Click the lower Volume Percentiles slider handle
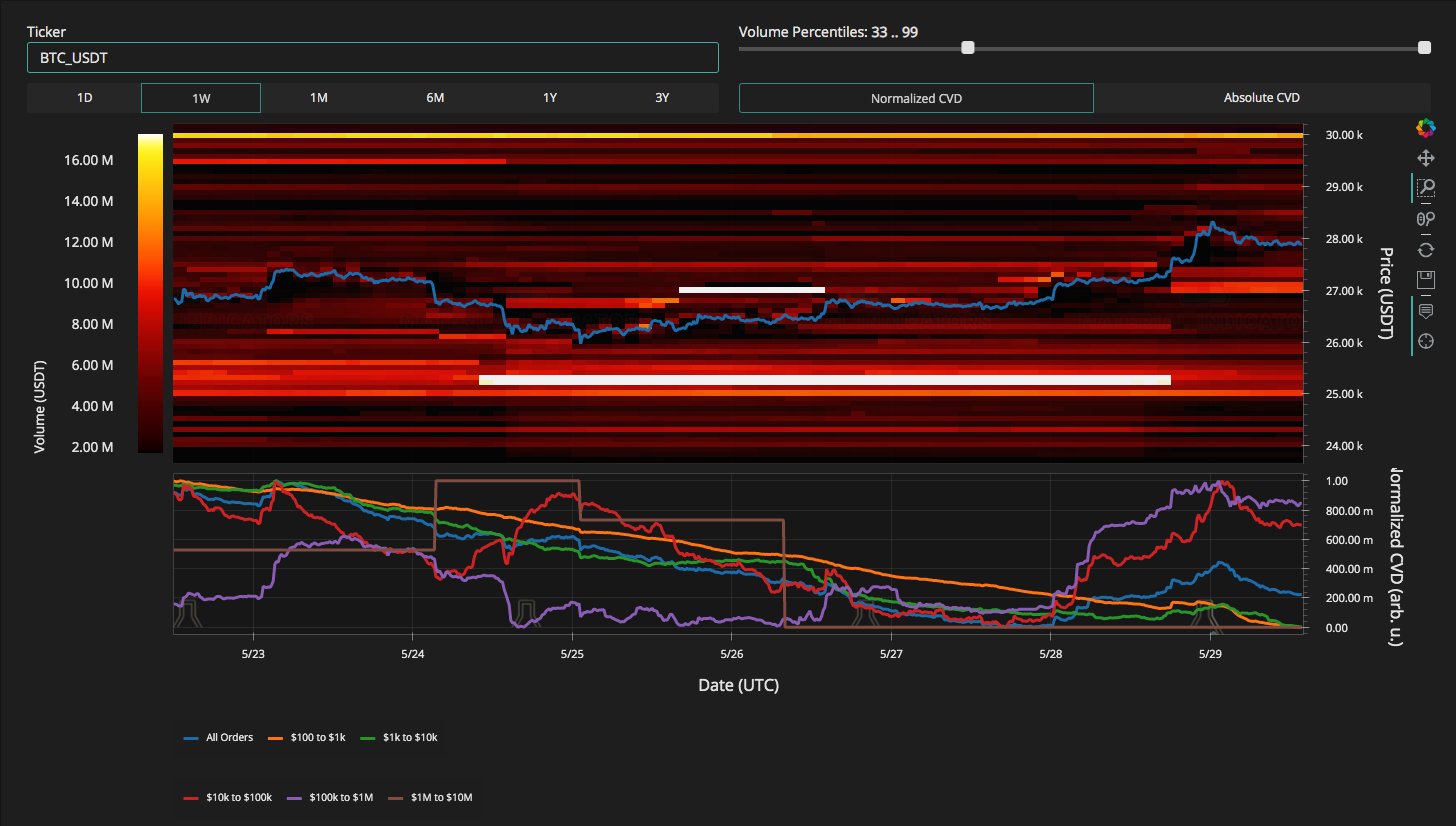The width and height of the screenshot is (1456, 826). (x=967, y=48)
